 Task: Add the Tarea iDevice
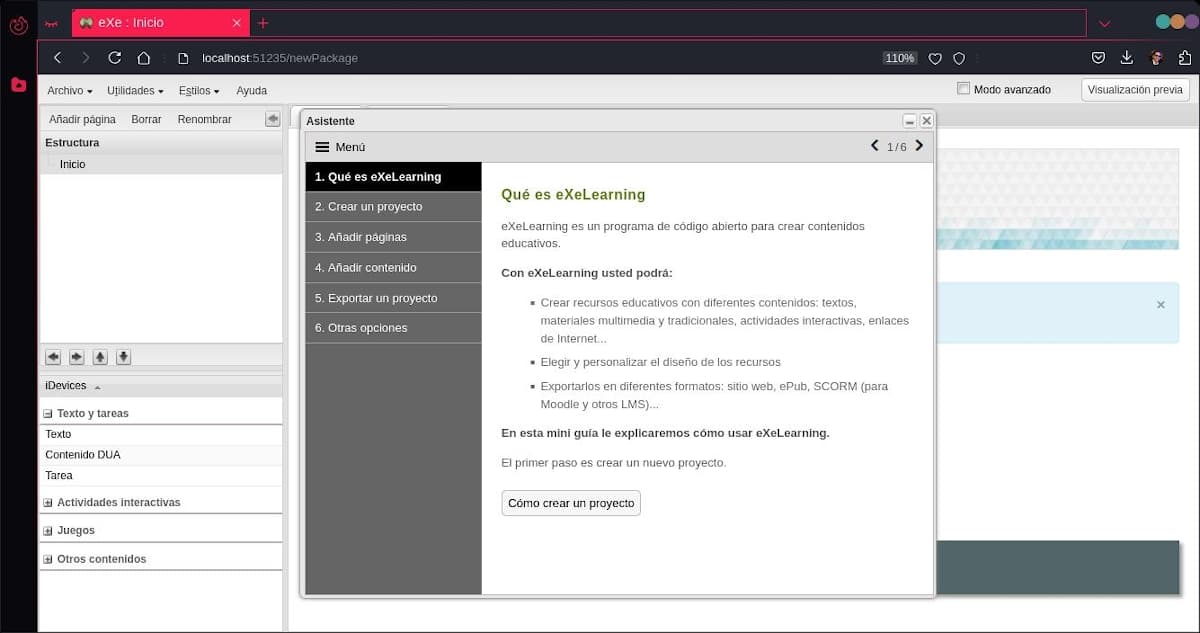pos(161,476)
